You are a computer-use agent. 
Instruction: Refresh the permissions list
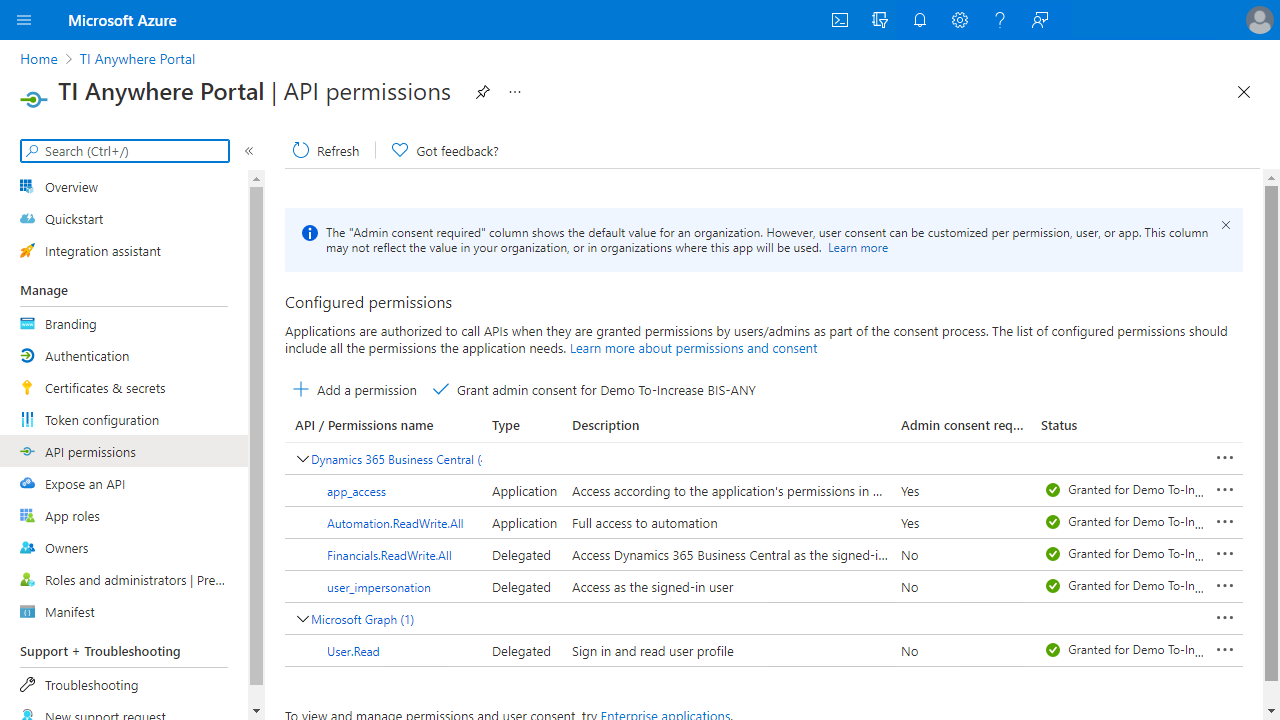(x=326, y=151)
